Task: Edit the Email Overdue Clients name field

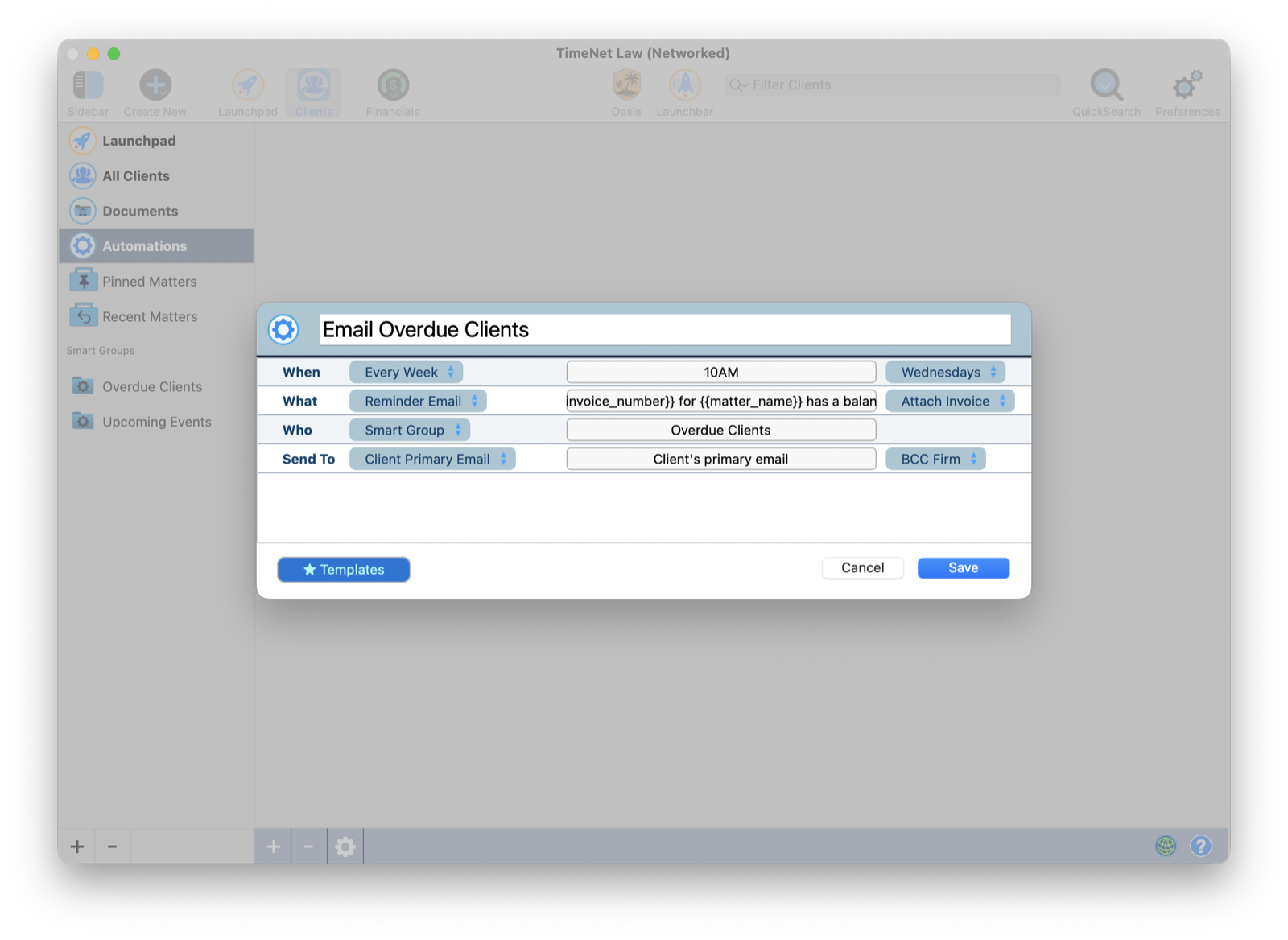Action: (x=665, y=330)
